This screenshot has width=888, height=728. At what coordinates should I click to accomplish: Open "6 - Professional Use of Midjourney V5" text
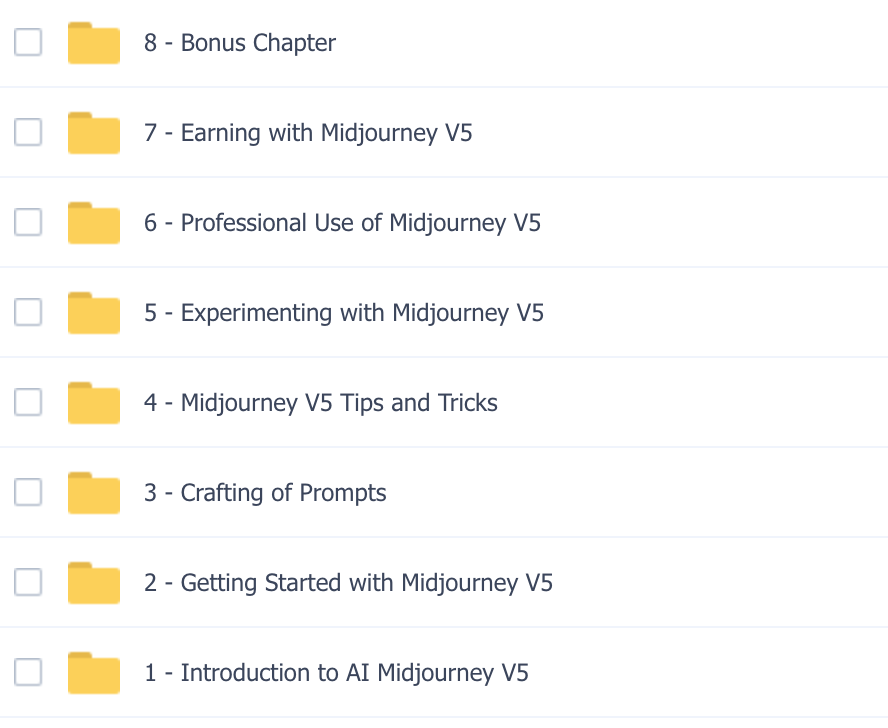[x=342, y=223]
